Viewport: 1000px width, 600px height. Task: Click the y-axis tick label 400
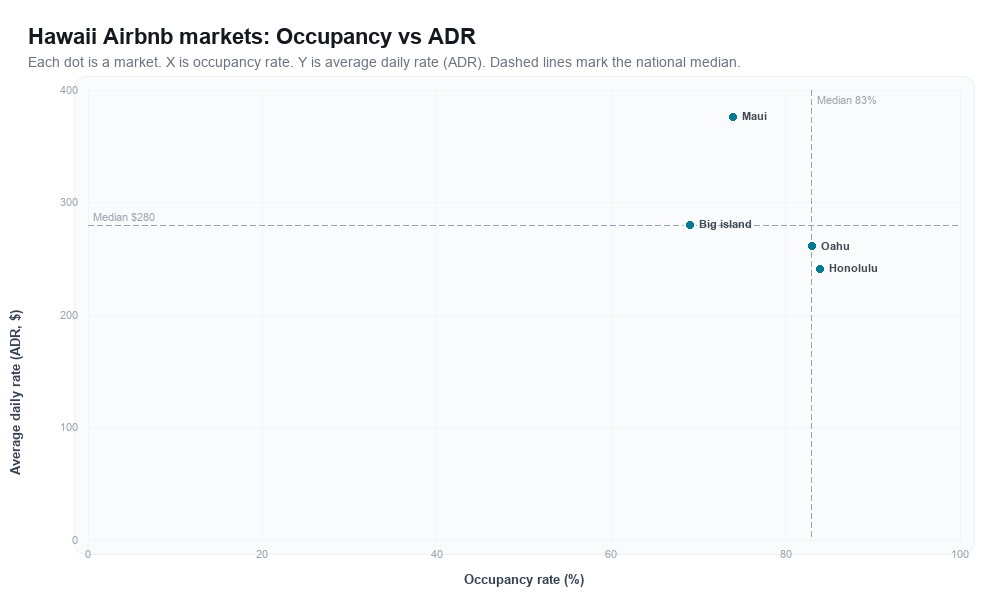point(69,91)
